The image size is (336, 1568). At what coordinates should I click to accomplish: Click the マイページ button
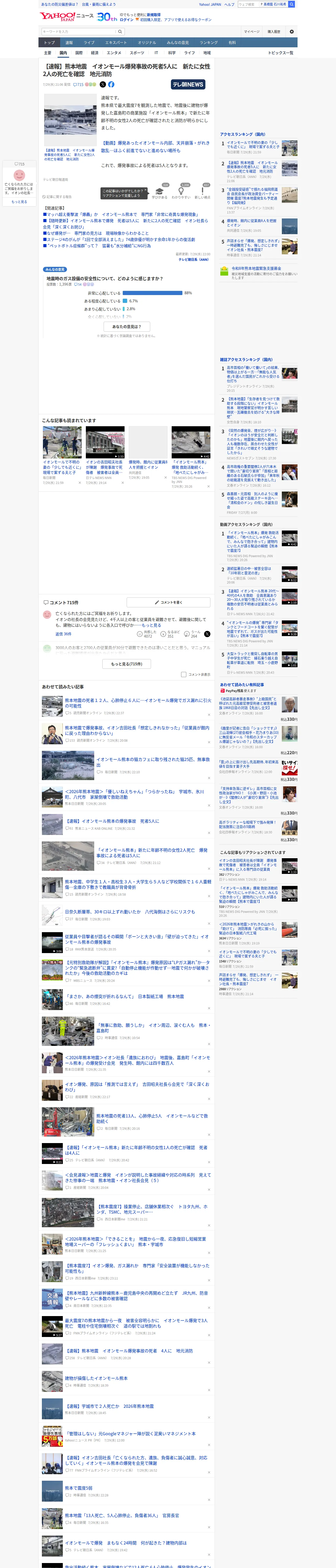(x=252, y=32)
